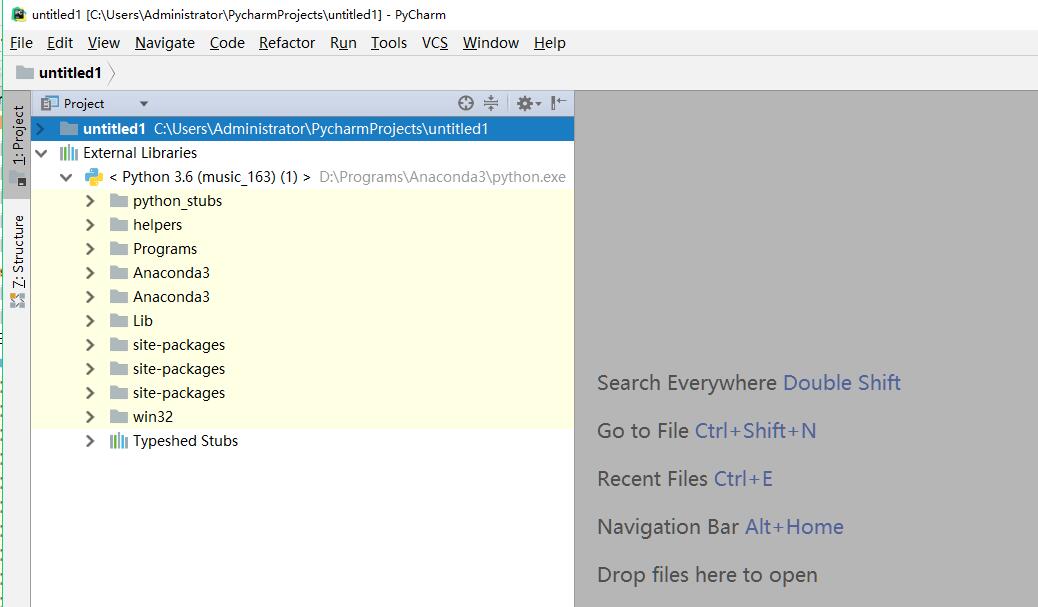The height and width of the screenshot is (607, 1038).
Task: Click the python_stubs folder icon
Action: [118, 201]
